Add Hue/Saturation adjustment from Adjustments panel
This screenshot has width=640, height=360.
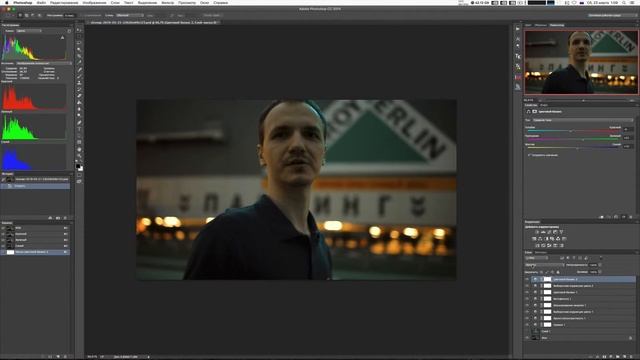[534, 239]
